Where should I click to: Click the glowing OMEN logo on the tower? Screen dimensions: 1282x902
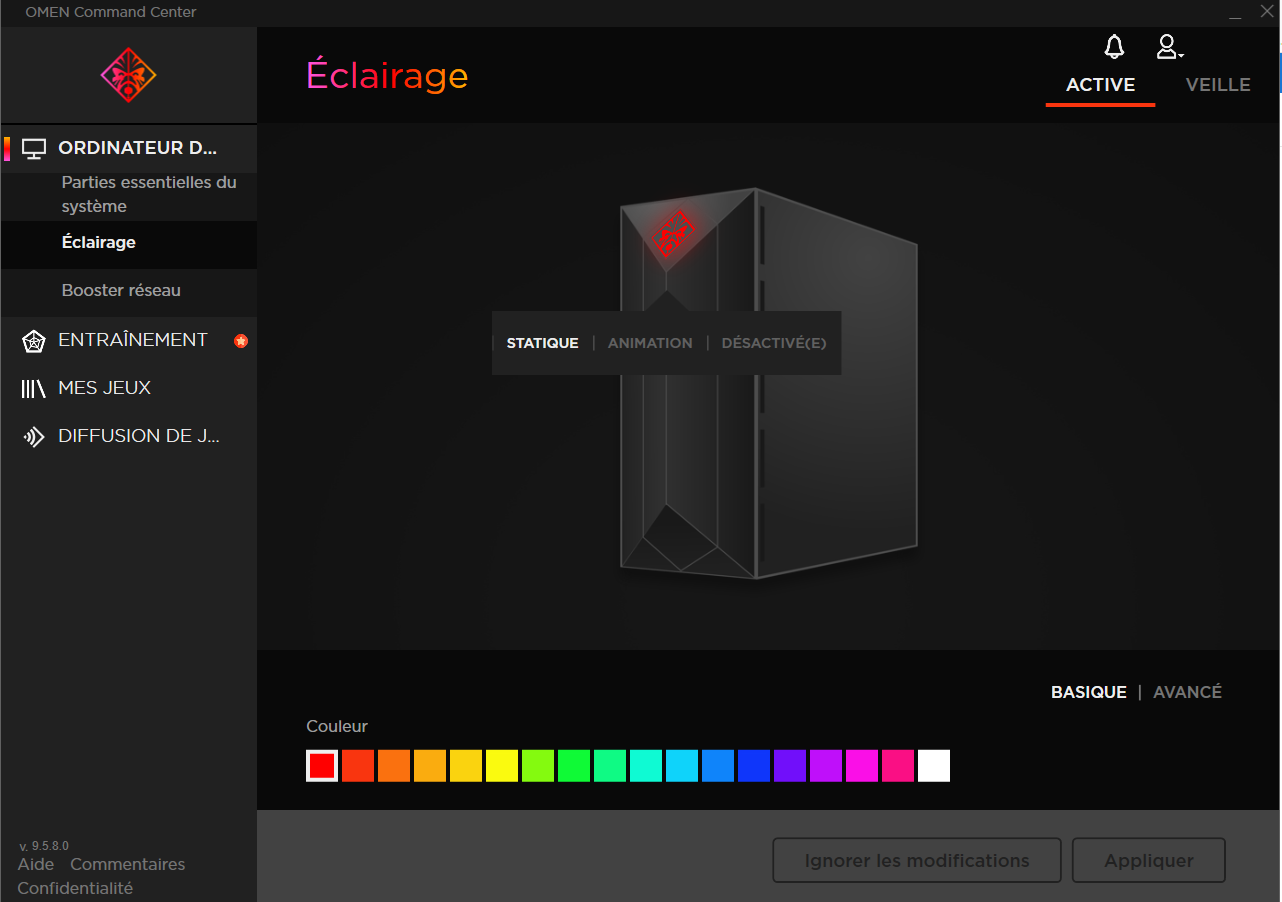pos(674,233)
